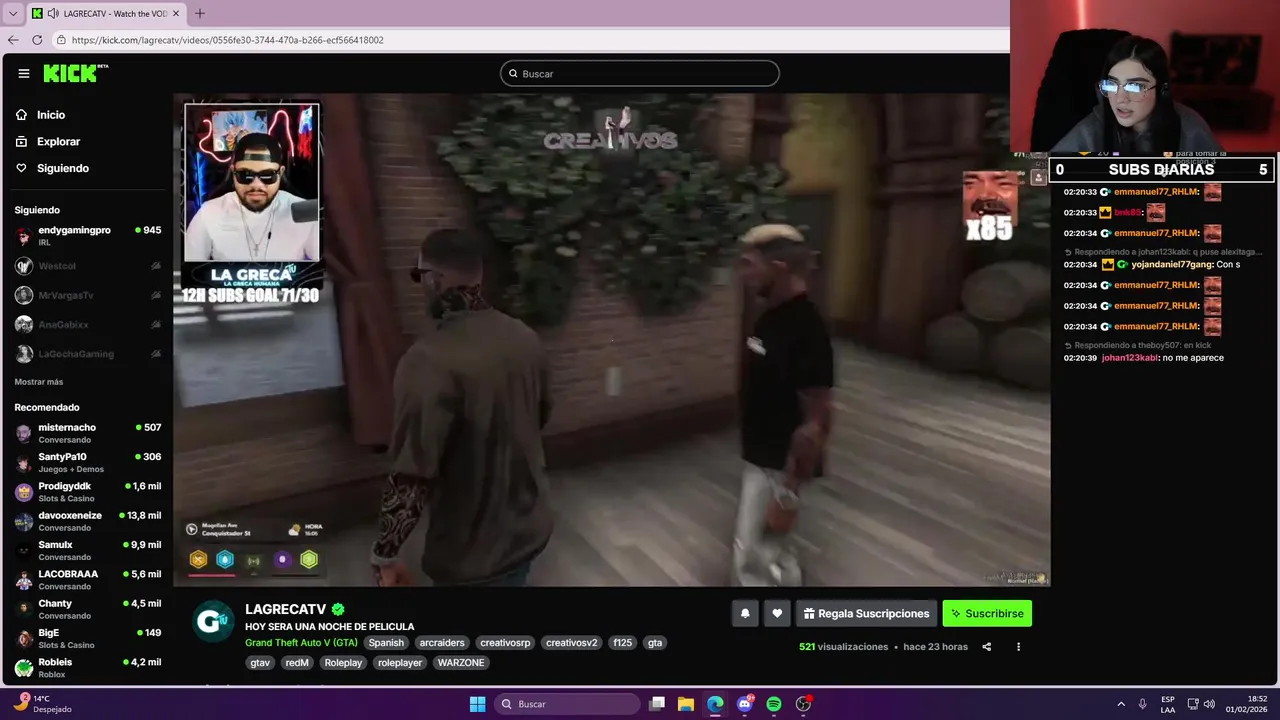Open recommended channel misternacho
This screenshot has height=720, width=1280.
(x=87, y=433)
